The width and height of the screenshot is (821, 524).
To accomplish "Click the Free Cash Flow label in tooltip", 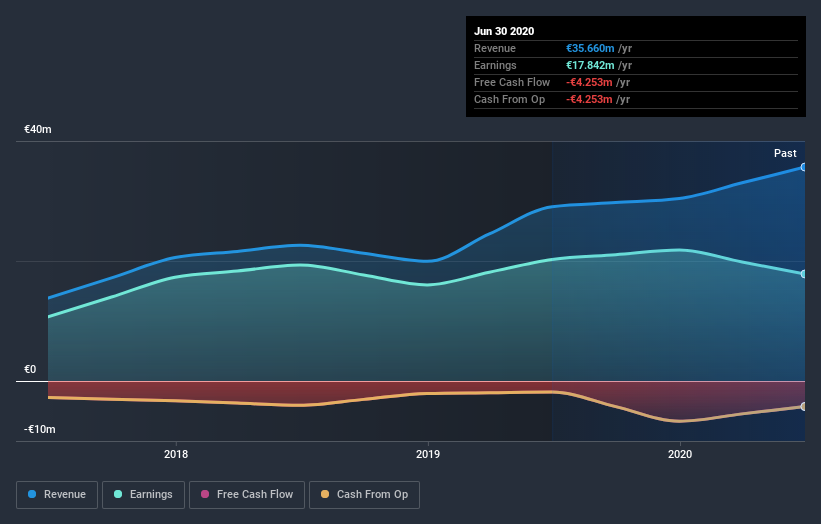I will tap(512, 83).
